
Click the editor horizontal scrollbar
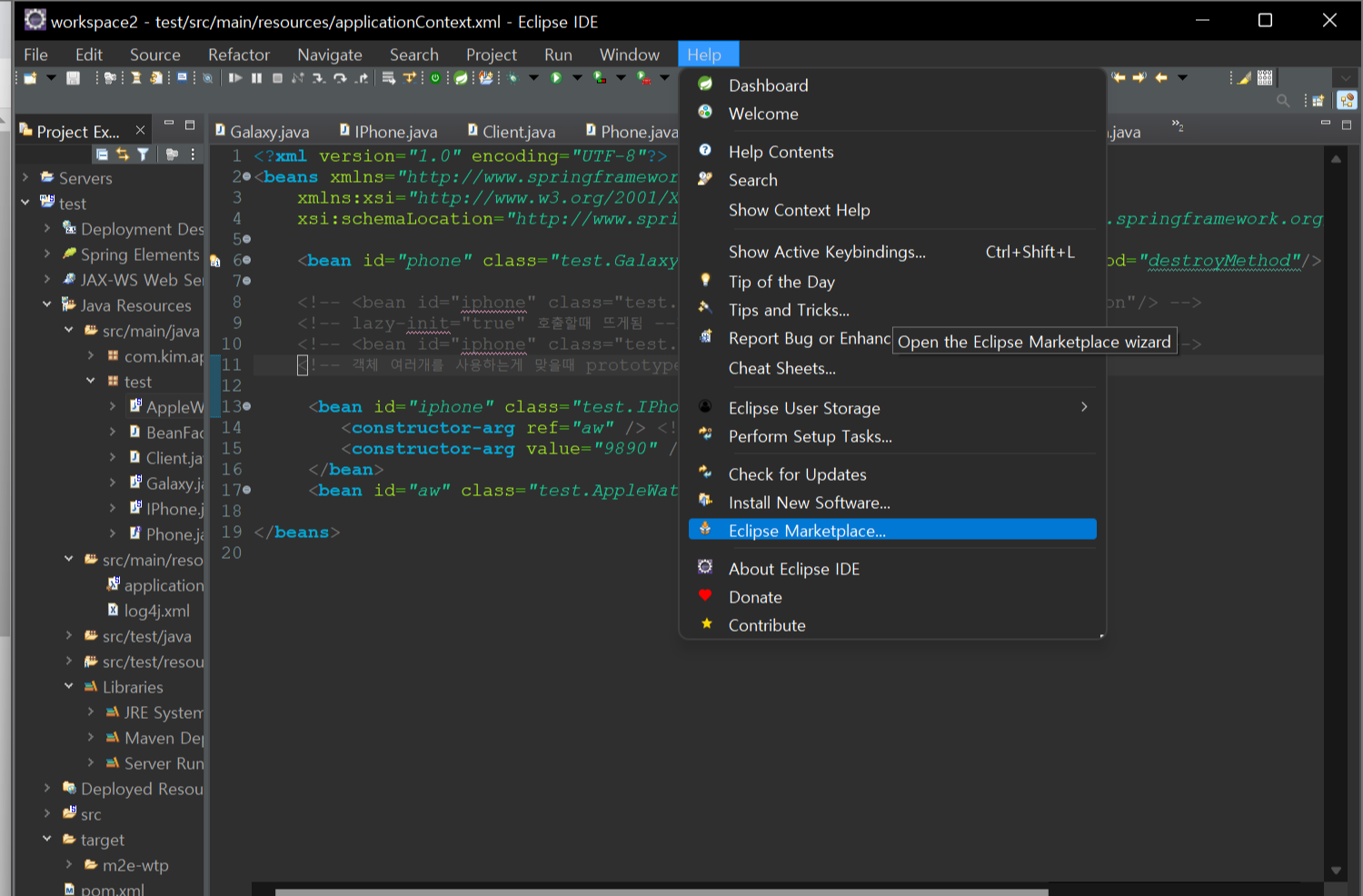[x=662, y=891]
